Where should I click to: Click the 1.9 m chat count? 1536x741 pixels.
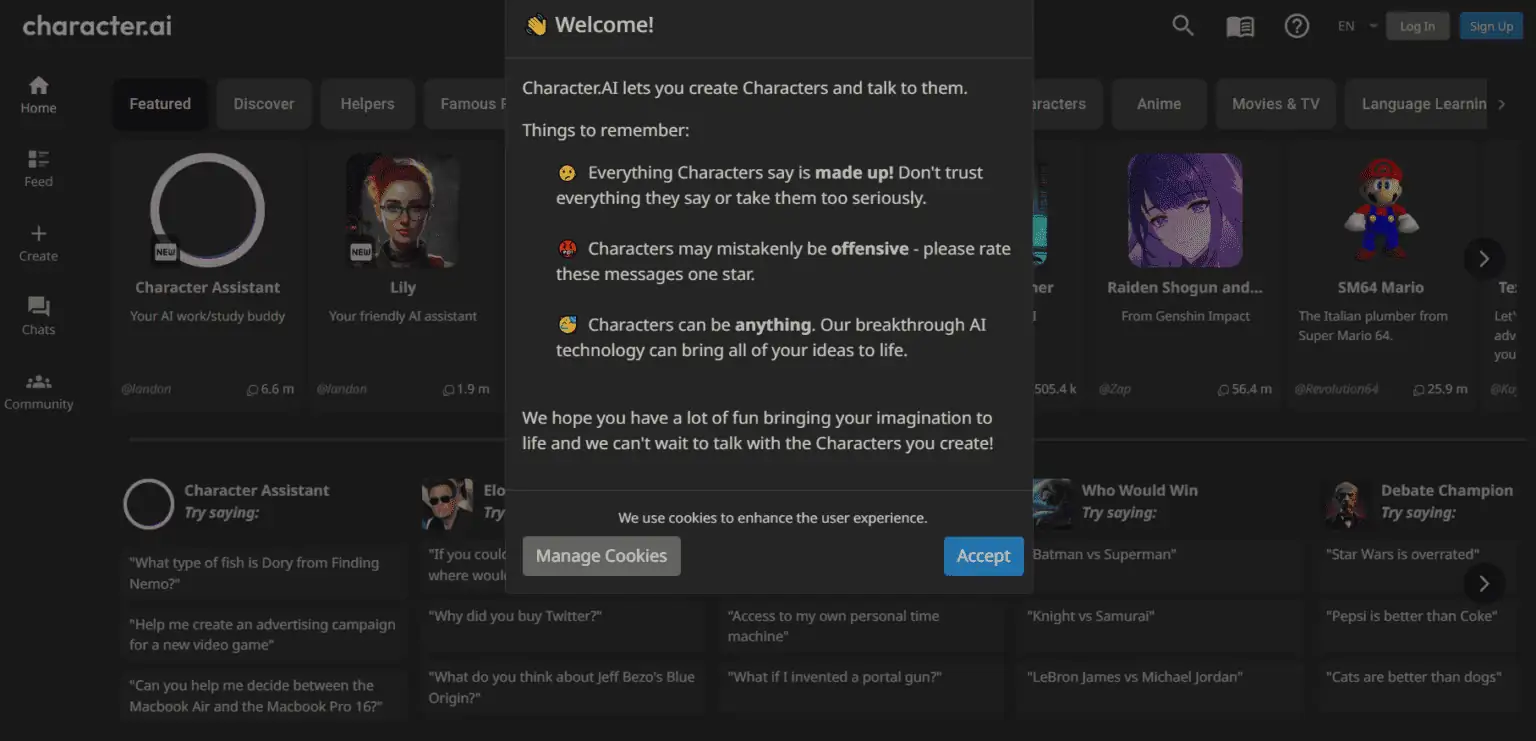[466, 389]
